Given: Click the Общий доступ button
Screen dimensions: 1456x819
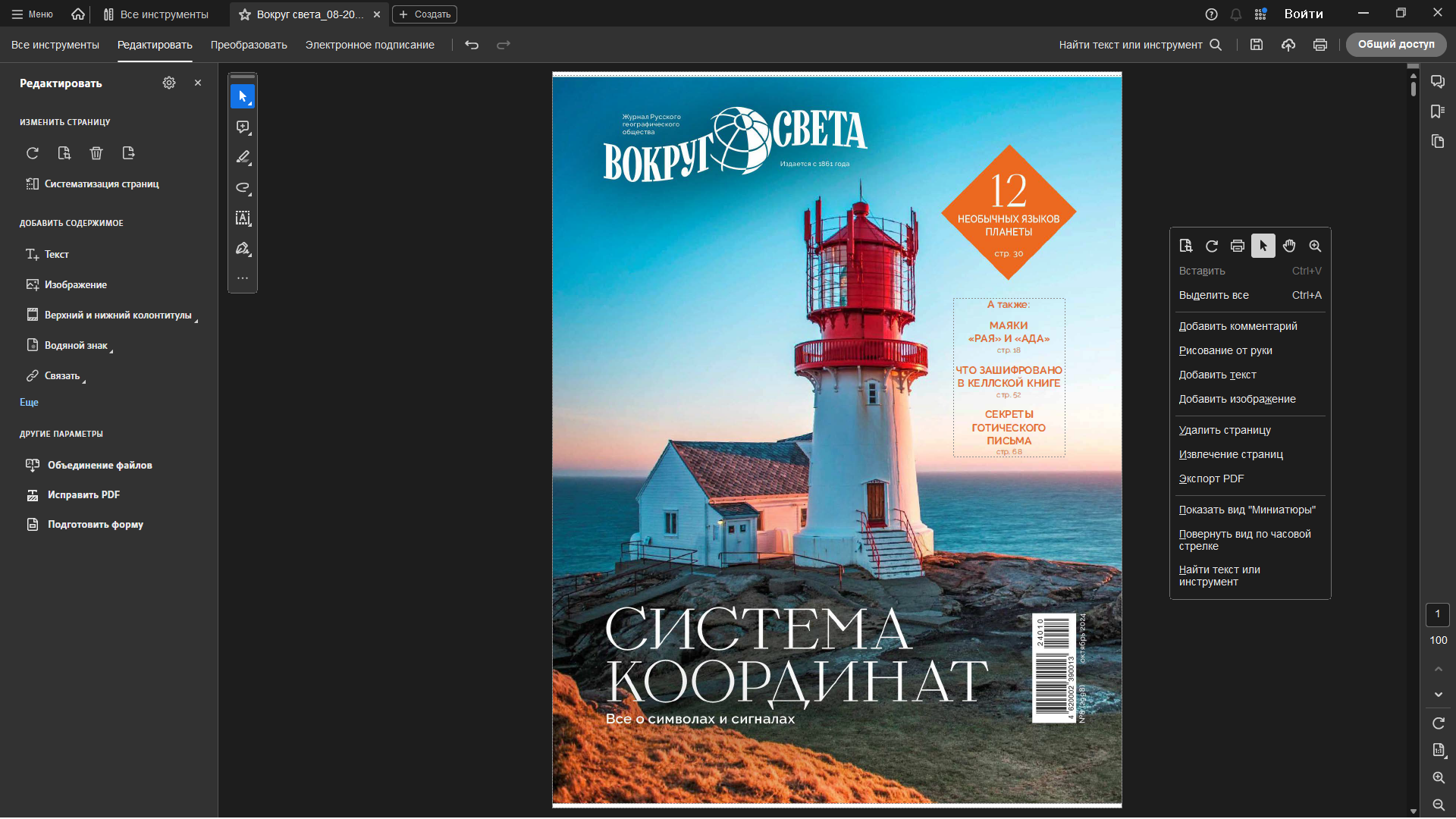Looking at the screenshot, I should pos(1395,45).
